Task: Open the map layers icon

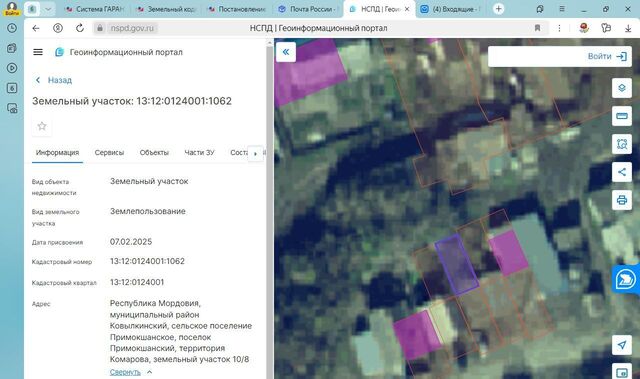Action: 622,88
